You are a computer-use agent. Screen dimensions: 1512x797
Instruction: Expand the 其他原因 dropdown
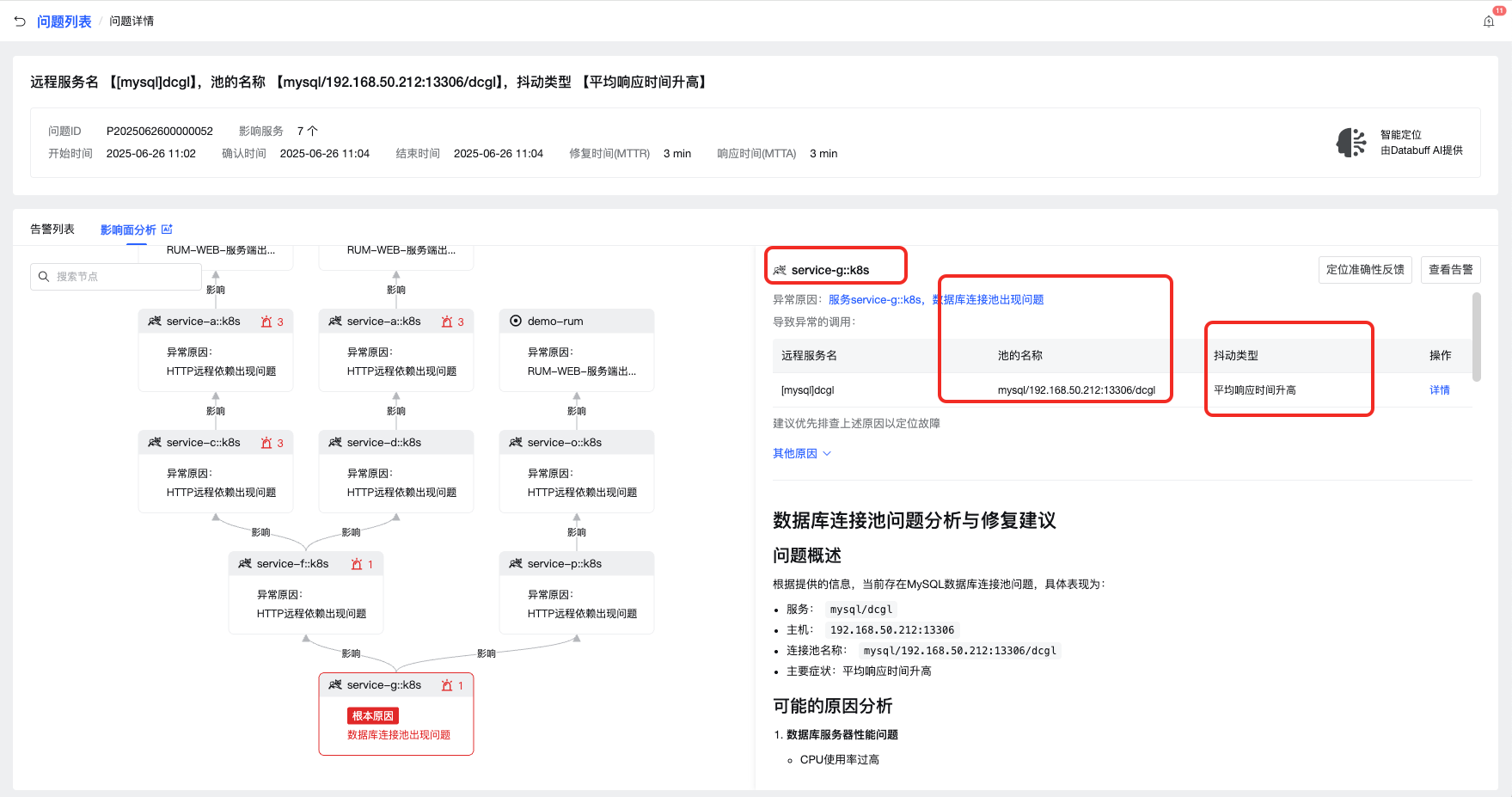[801, 454]
